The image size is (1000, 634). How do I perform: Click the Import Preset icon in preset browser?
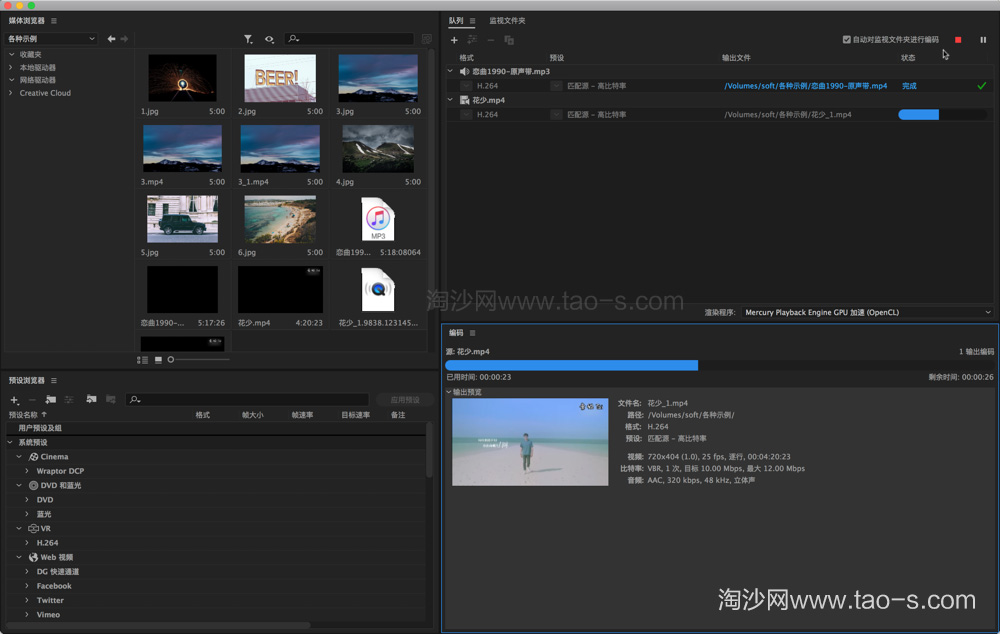pos(91,399)
